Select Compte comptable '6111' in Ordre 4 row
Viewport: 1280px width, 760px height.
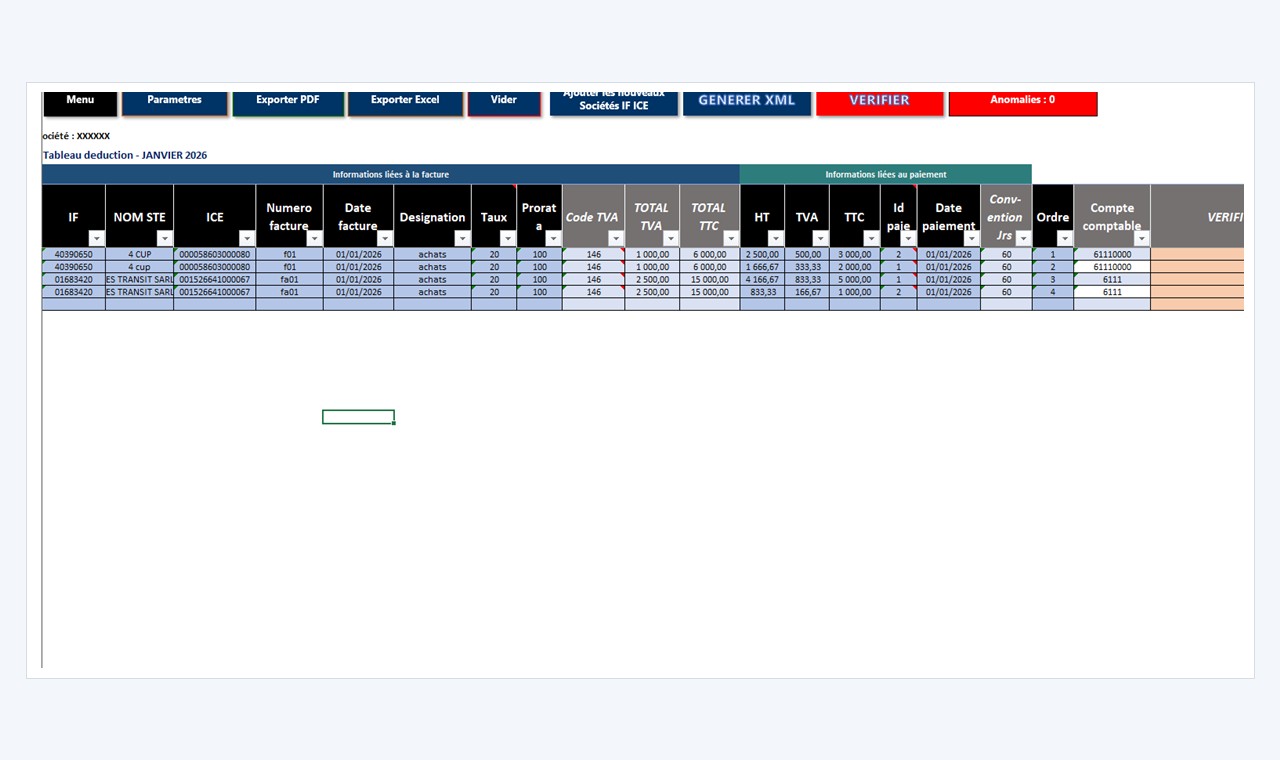pyautogui.click(x=1112, y=292)
